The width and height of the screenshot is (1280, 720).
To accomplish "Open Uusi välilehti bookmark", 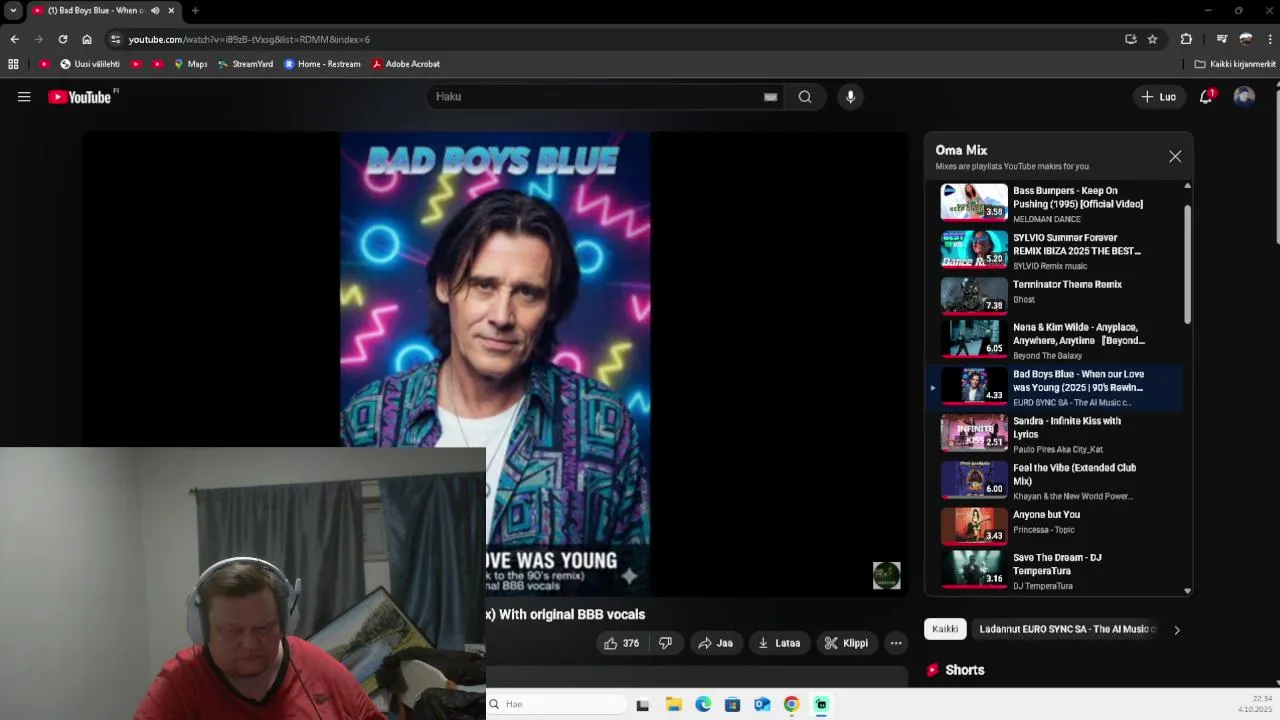I will [90, 64].
